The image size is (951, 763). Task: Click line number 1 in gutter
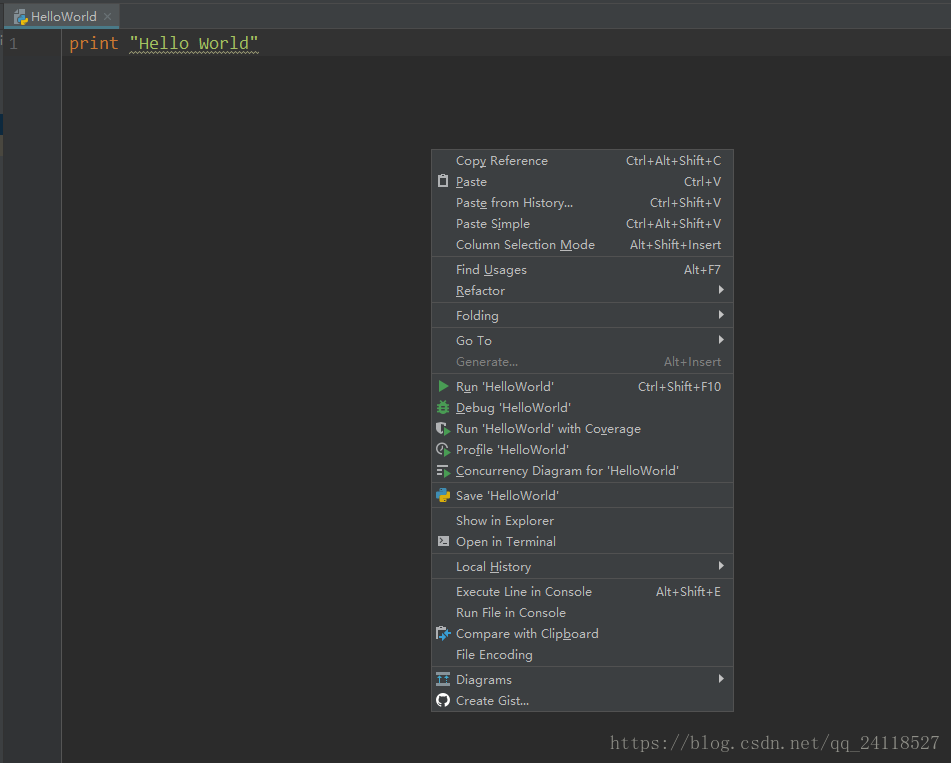pos(13,44)
